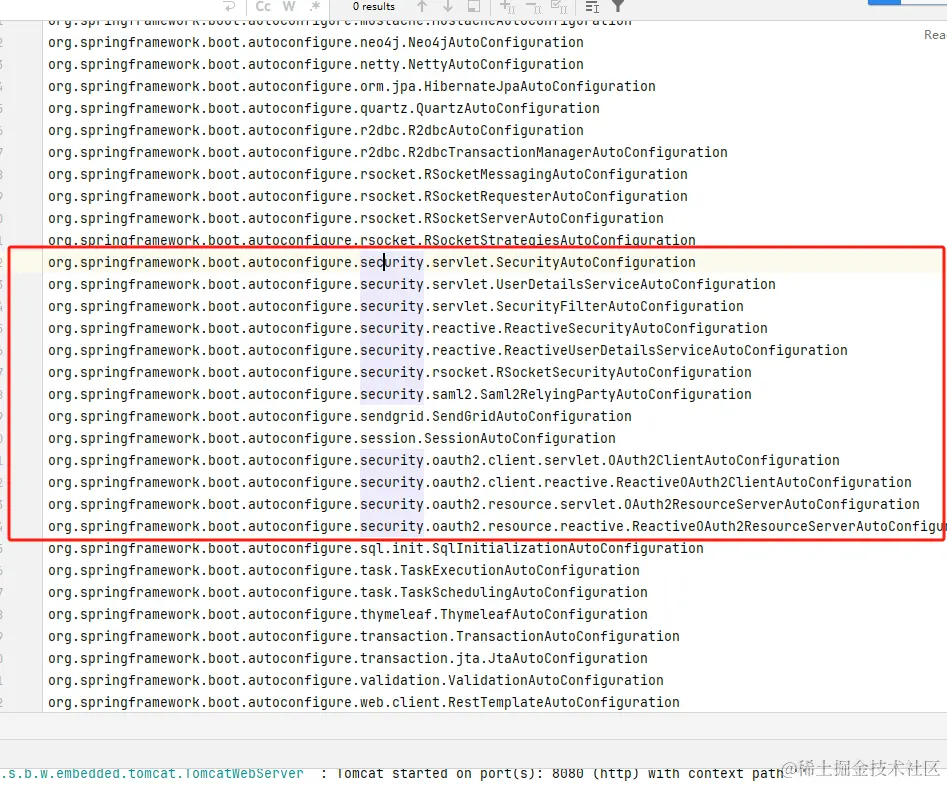Screen dimensions: 947x785
Task: Click TaskExecutionAutoConfiguration line
Action: (x=344, y=571)
